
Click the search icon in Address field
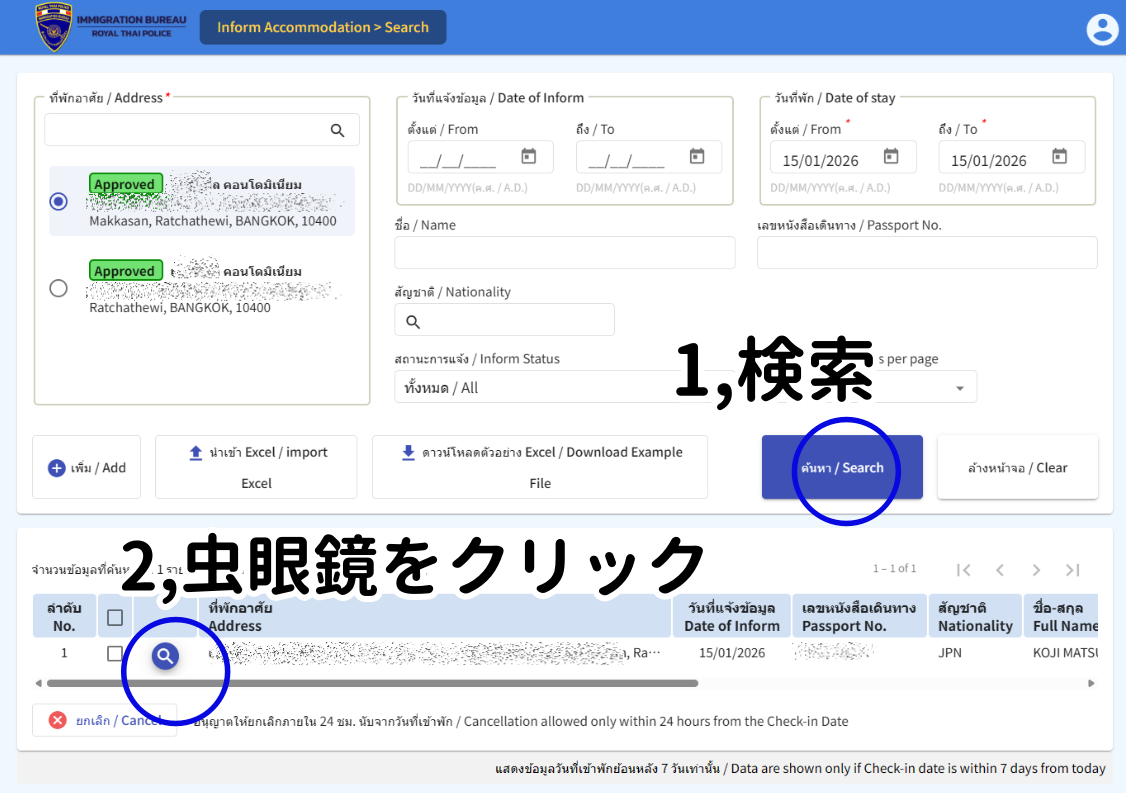coord(338,130)
